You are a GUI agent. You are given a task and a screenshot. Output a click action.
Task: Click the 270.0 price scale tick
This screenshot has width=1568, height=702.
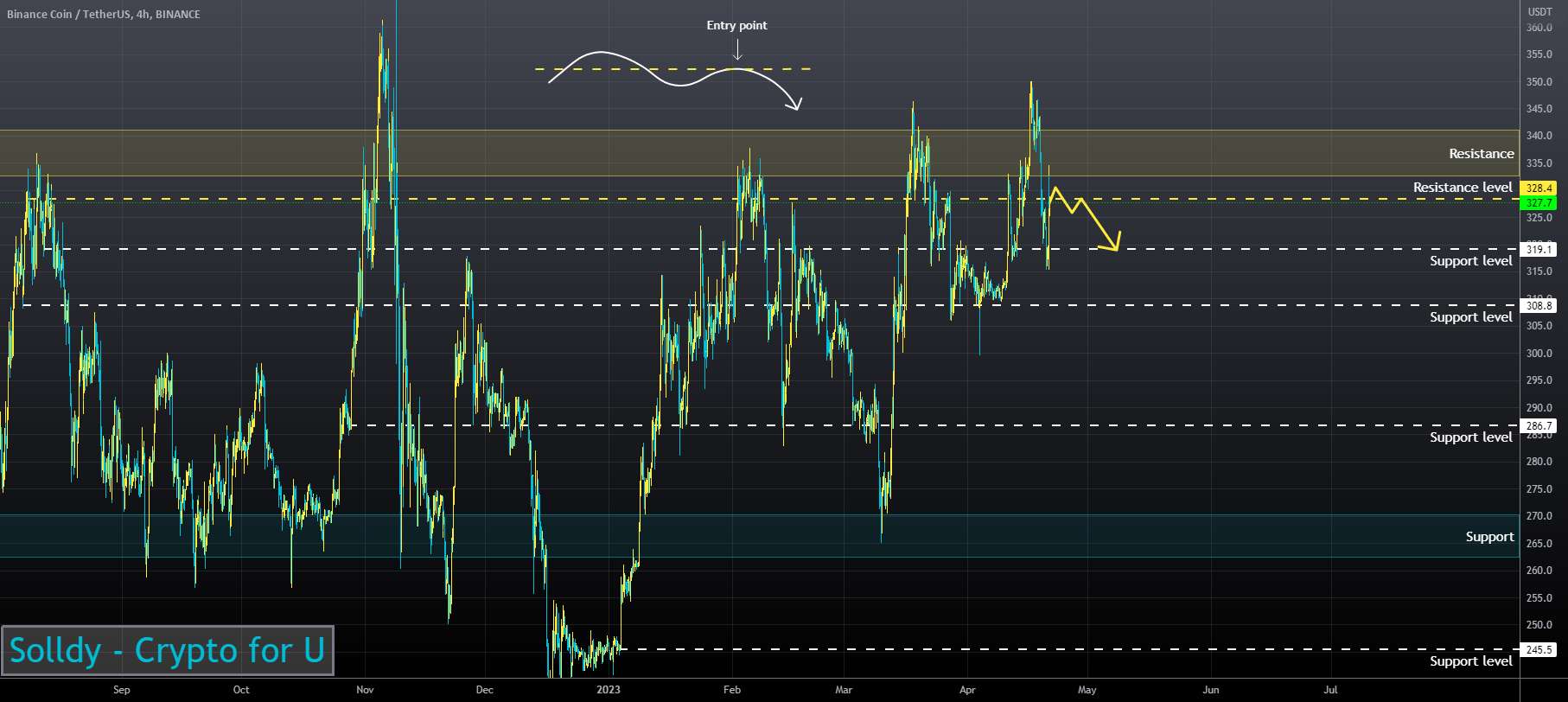click(x=1539, y=516)
